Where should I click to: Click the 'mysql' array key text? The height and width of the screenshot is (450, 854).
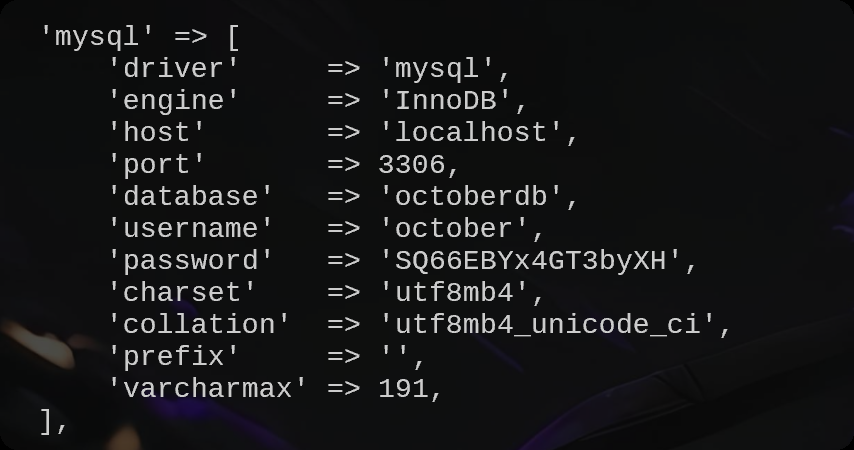coord(98,37)
